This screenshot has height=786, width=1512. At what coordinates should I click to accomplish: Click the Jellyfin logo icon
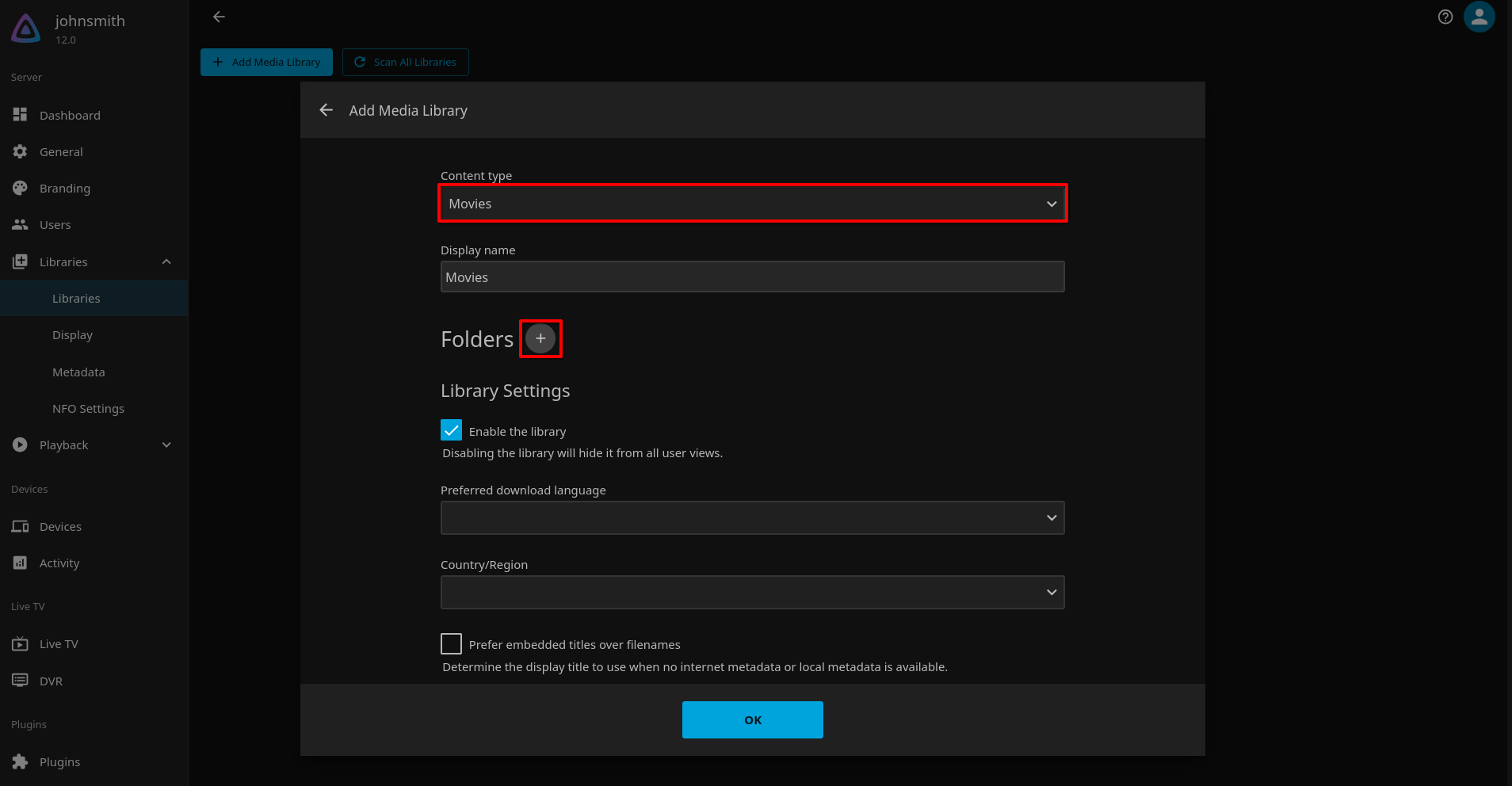26,29
